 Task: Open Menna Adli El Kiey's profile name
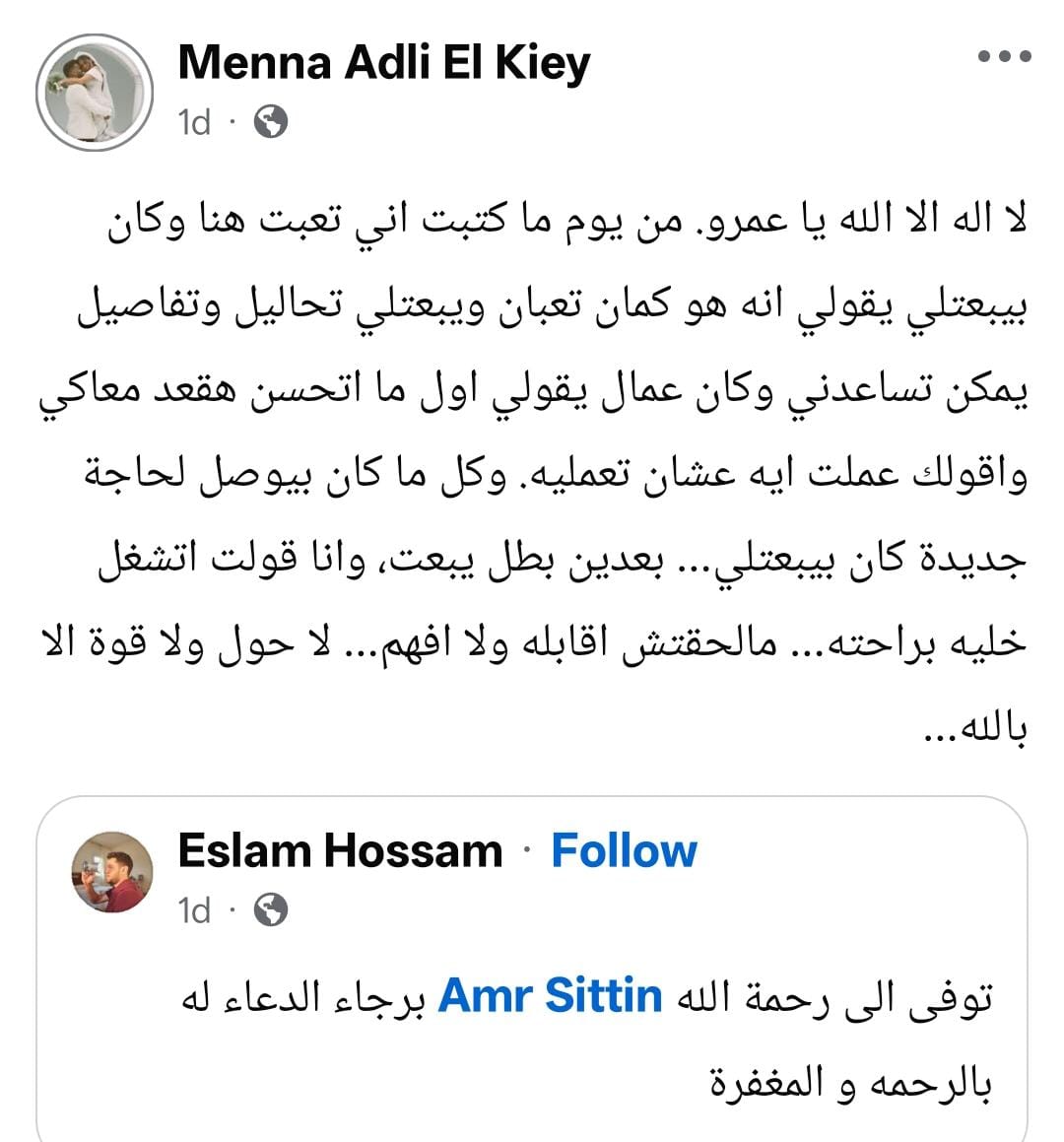click(x=384, y=63)
